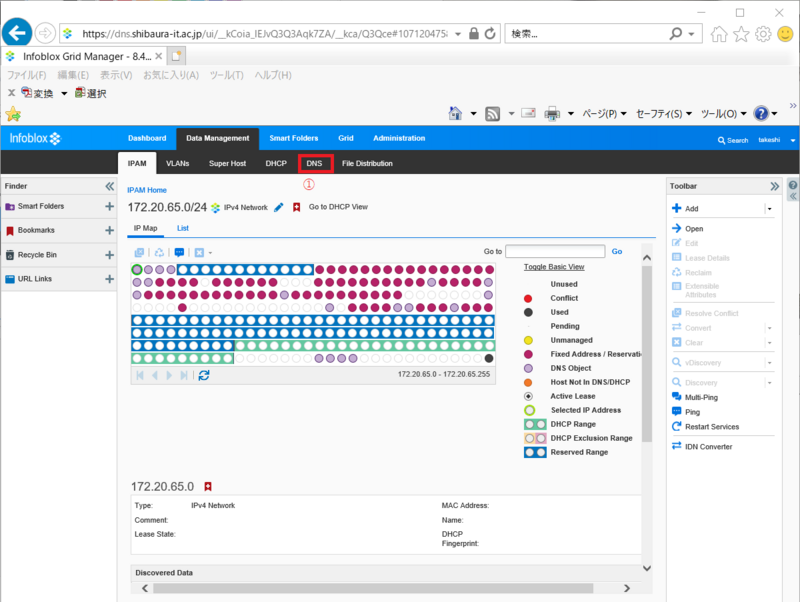Click the browser 検索 search box

[586, 34]
